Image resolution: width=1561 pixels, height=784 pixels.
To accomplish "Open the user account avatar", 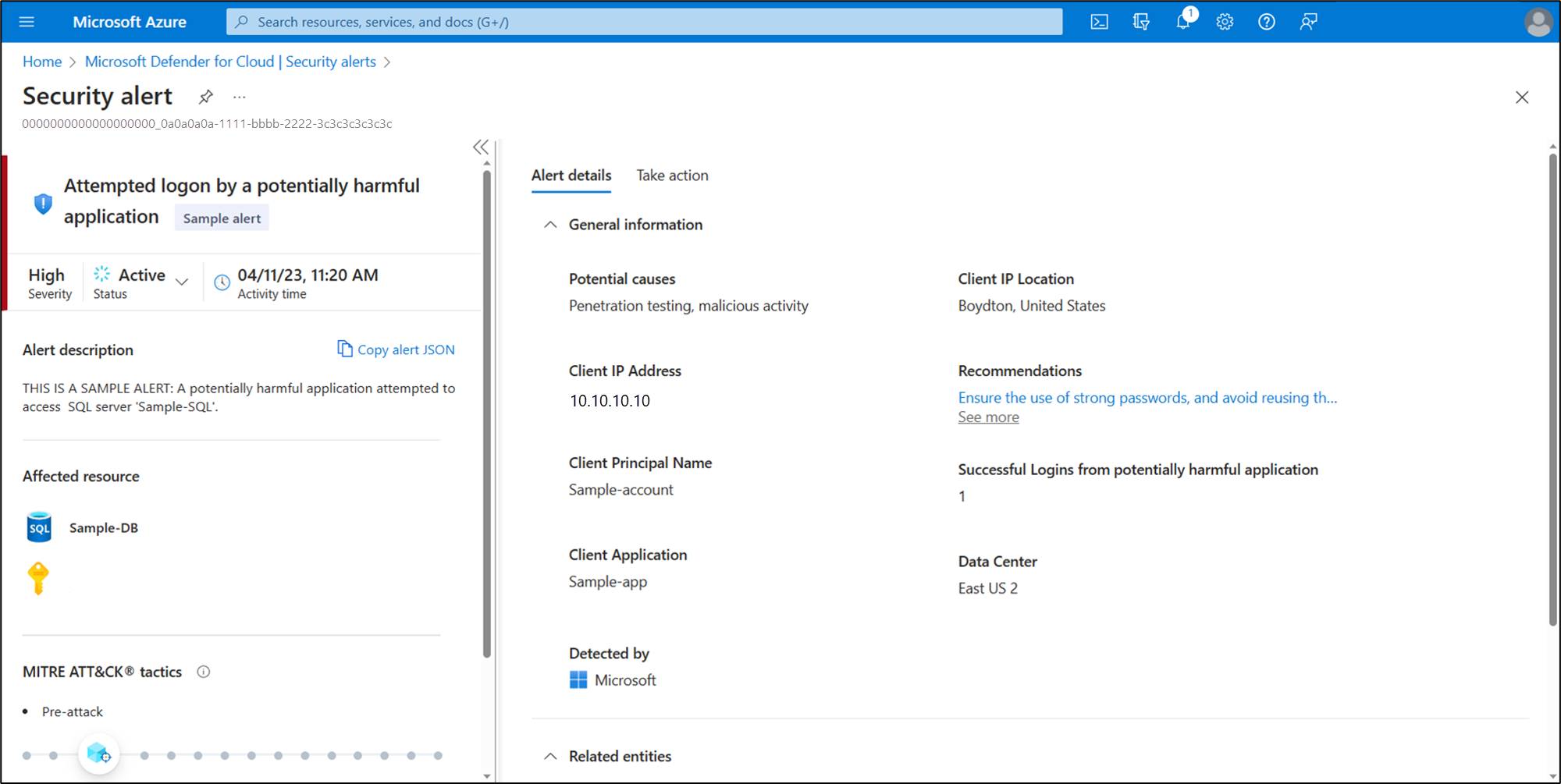I will pos(1538,22).
